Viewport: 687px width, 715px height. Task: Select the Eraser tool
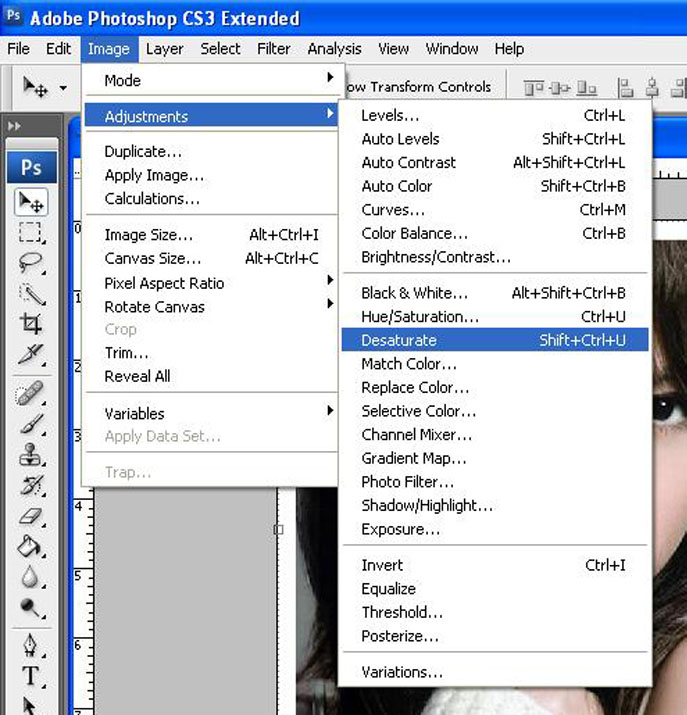click(31, 516)
